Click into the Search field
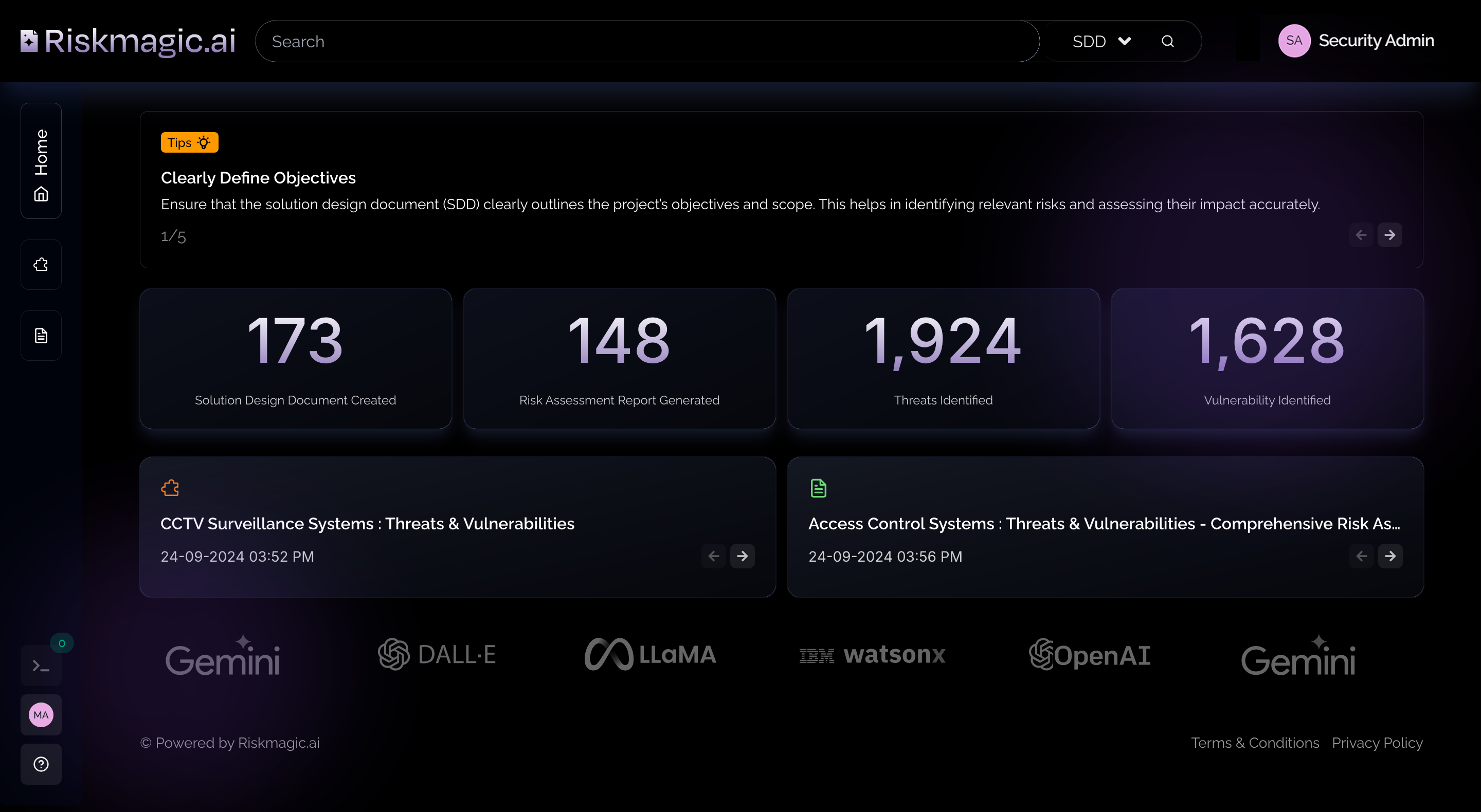This screenshot has height=812, width=1481. coord(647,42)
